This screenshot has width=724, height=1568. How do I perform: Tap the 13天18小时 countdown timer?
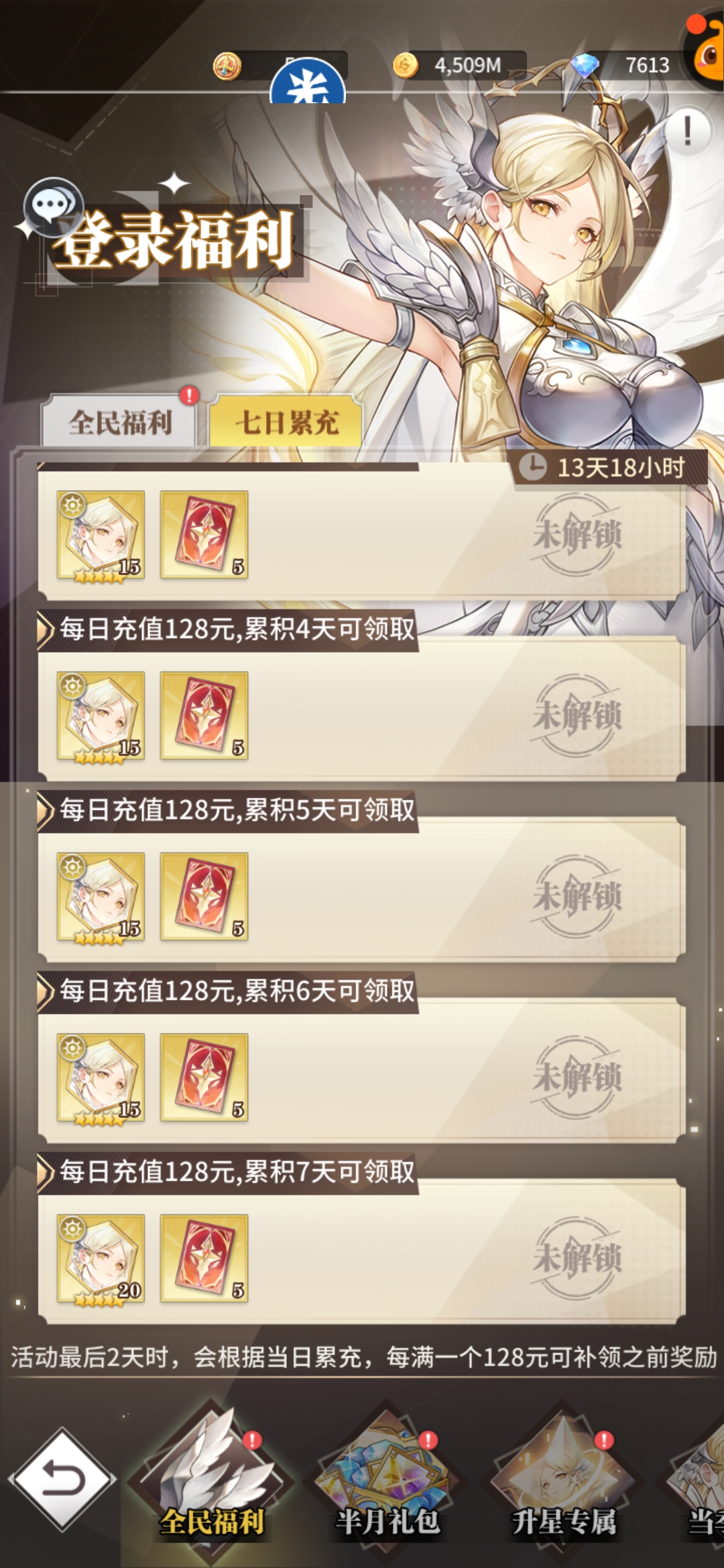pos(611,467)
